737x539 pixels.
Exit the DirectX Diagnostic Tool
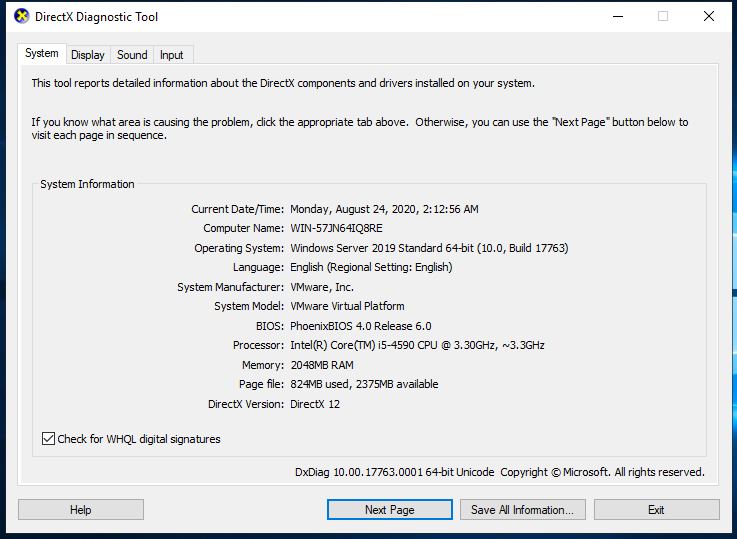pyautogui.click(x=657, y=510)
